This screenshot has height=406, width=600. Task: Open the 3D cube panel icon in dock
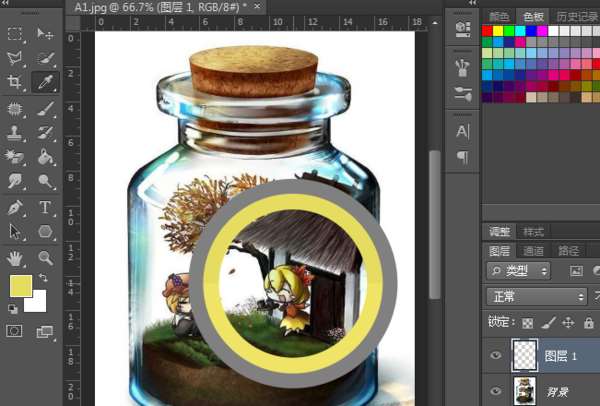(x=463, y=29)
